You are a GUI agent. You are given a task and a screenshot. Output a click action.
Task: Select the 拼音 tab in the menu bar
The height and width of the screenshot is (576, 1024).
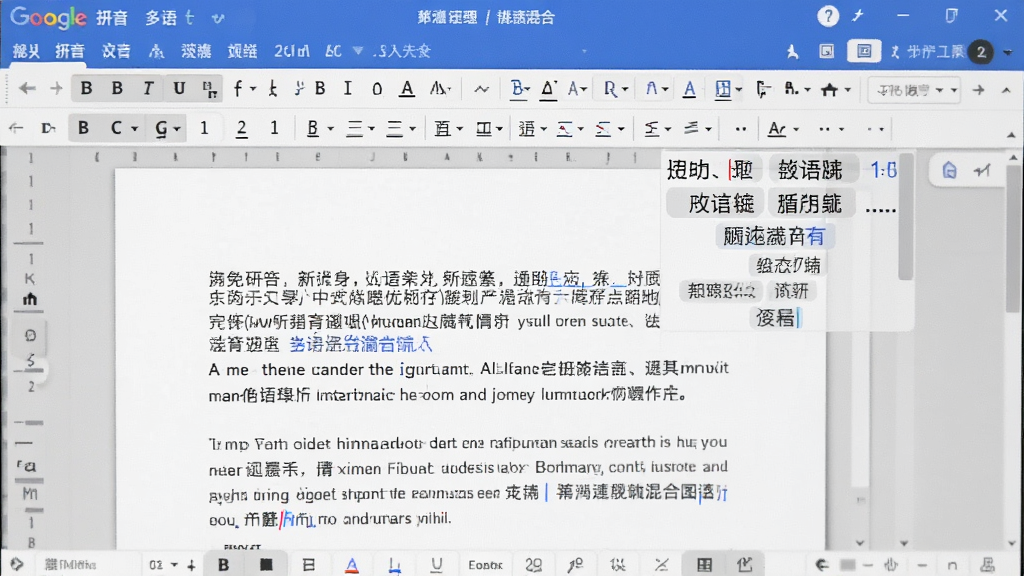[70, 51]
